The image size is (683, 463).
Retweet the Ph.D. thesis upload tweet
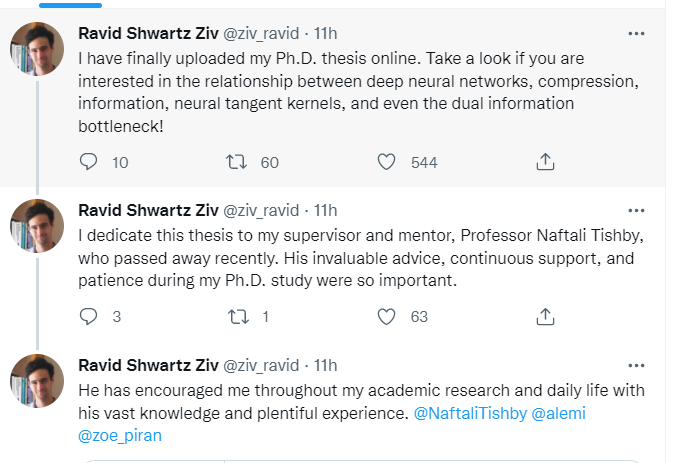(237, 162)
